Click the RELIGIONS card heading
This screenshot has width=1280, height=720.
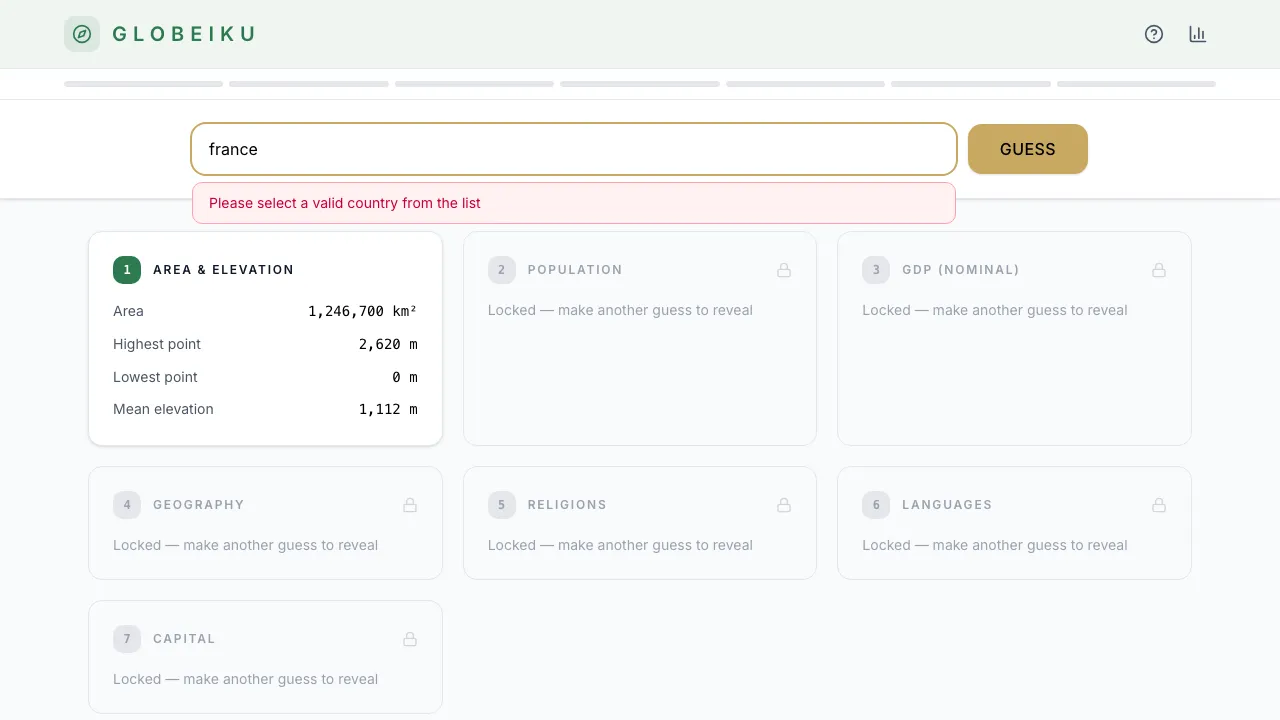567,505
